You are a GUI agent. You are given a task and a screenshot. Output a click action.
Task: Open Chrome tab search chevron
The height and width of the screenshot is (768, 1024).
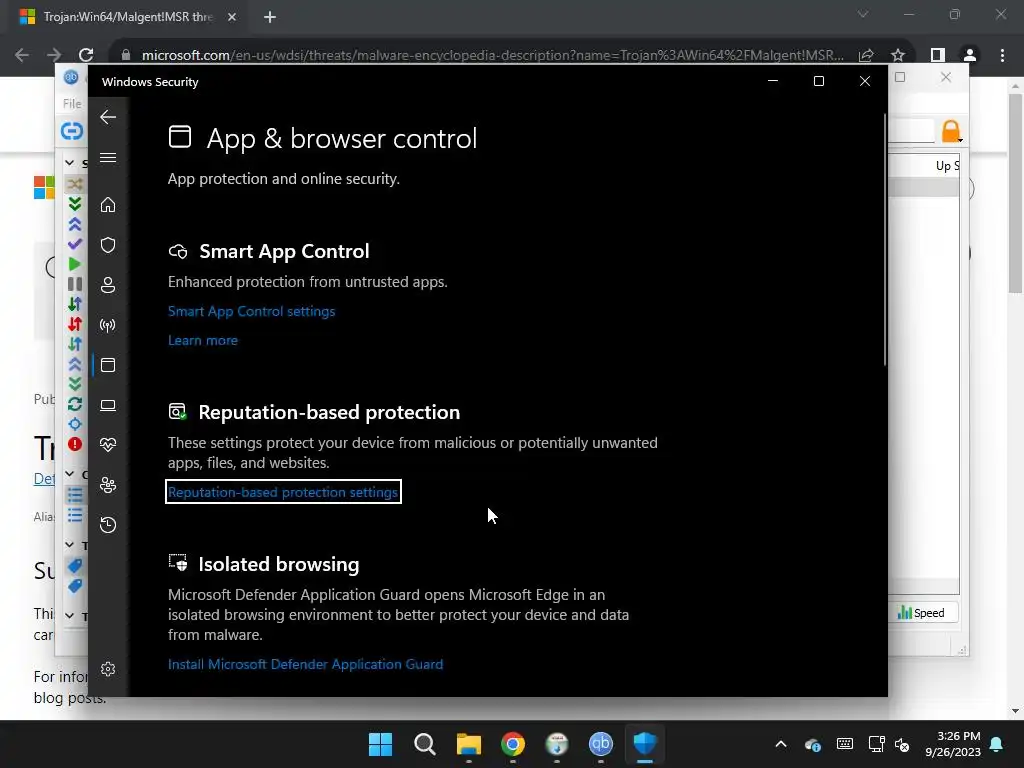(863, 14)
